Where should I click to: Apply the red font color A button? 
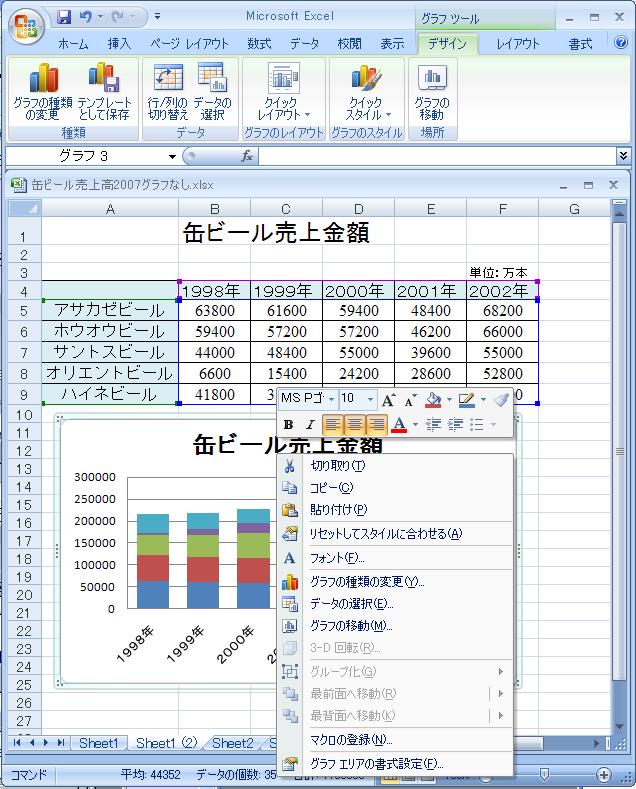tap(400, 425)
